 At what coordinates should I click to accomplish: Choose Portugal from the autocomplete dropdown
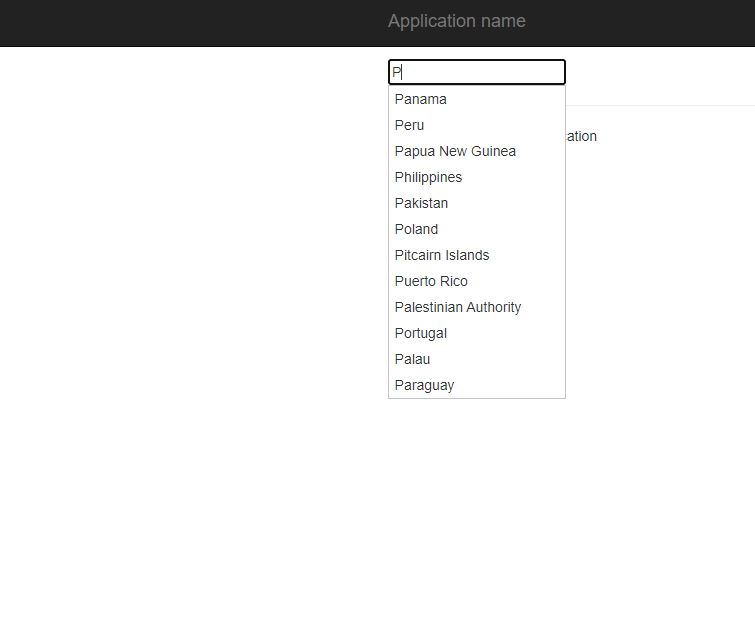(477, 333)
